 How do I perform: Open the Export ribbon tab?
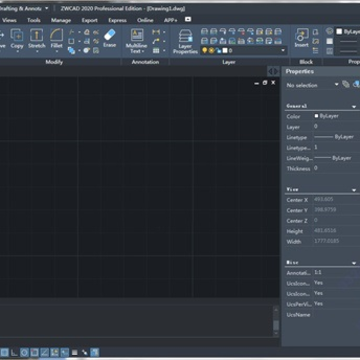(x=89, y=20)
